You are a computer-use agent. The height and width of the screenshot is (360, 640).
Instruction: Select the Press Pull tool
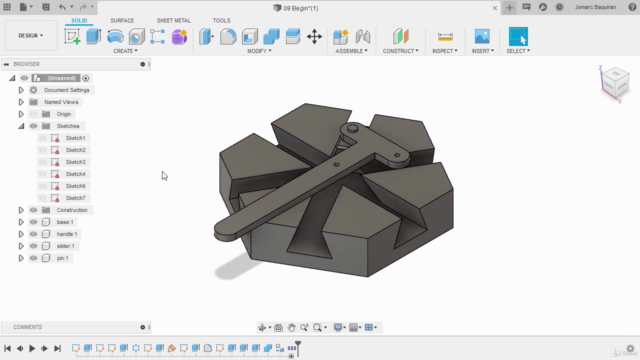point(206,36)
